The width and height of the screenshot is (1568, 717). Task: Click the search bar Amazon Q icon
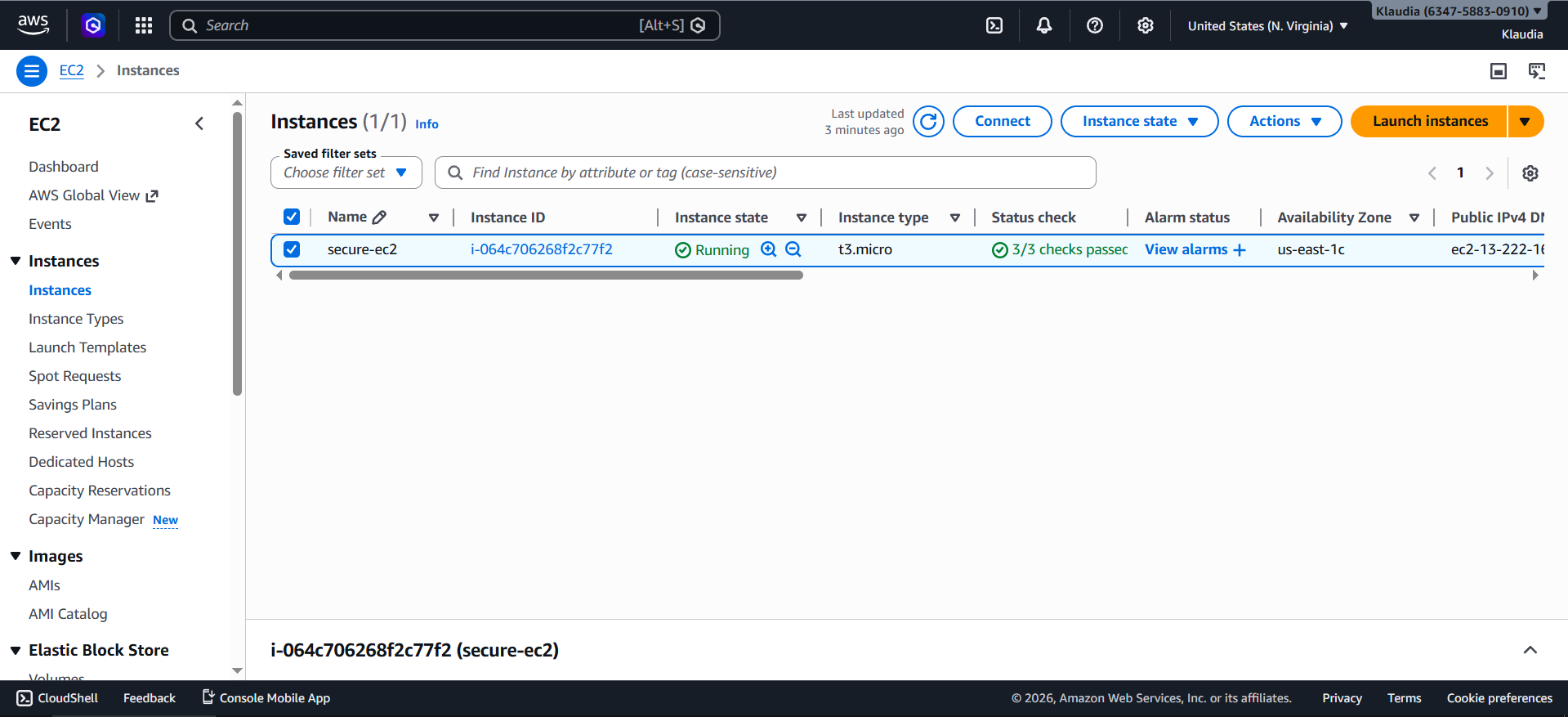[698, 25]
